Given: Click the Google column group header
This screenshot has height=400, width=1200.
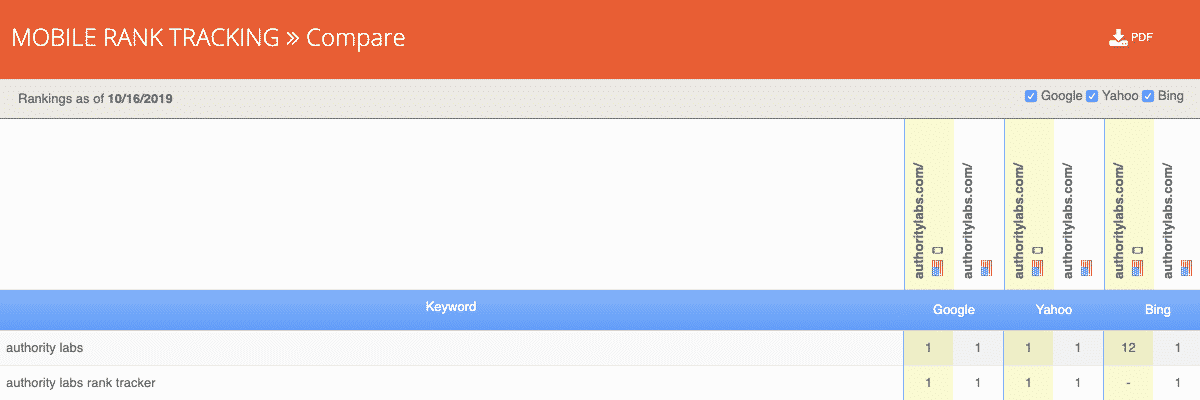Looking at the screenshot, I should pos(953,310).
